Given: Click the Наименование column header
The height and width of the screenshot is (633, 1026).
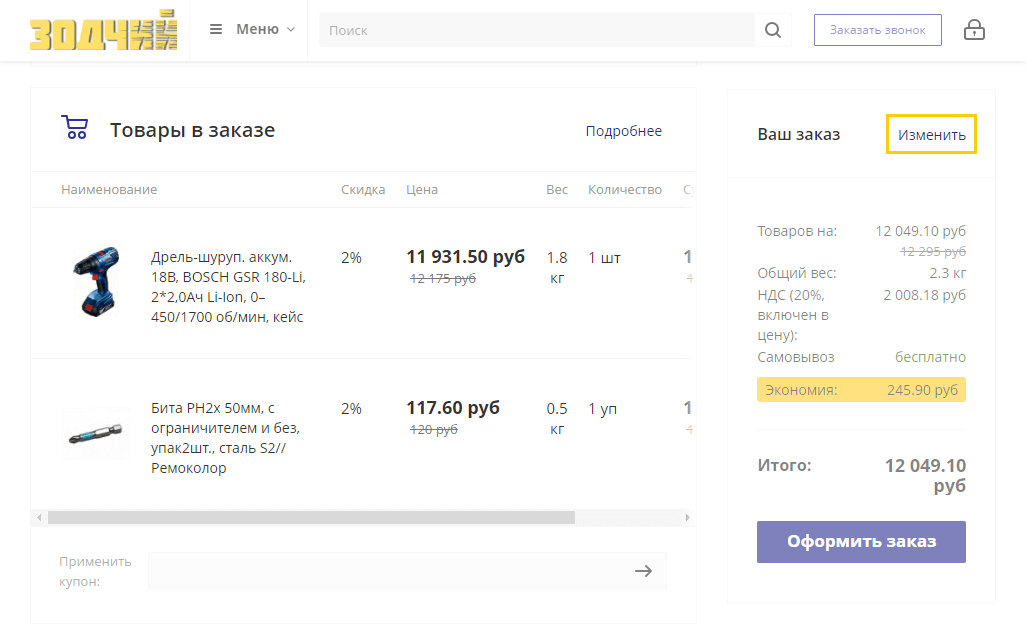Looking at the screenshot, I should pos(109,190).
